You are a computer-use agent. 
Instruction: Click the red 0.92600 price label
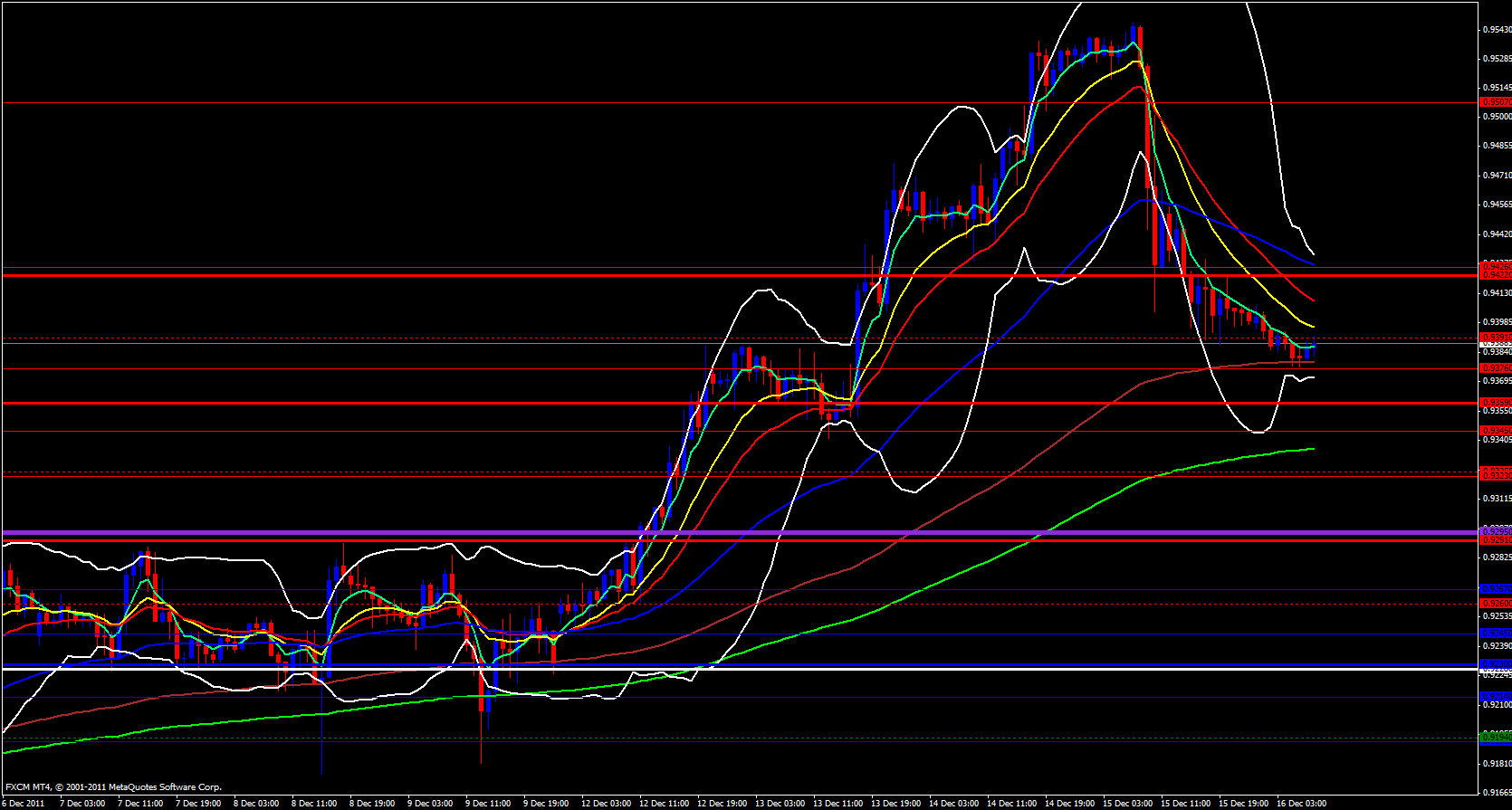tap(1495, 603)
